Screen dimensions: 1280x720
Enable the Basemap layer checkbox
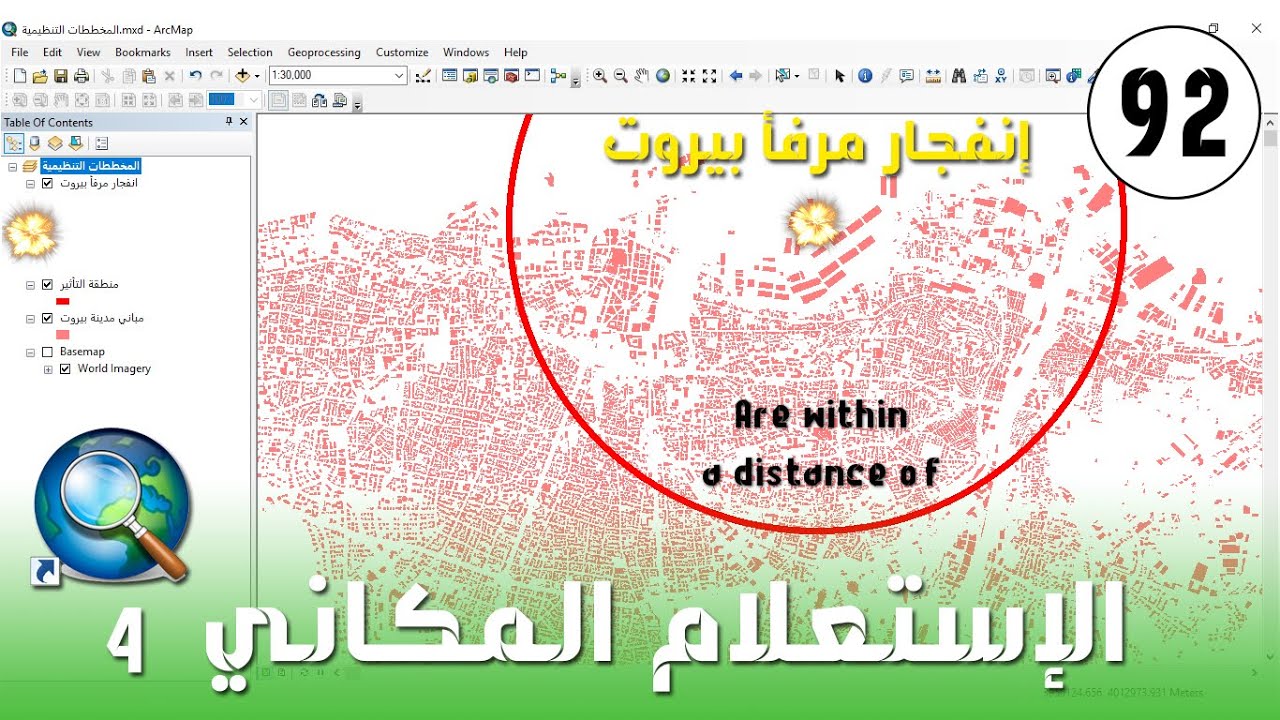[x=47, y=352]
